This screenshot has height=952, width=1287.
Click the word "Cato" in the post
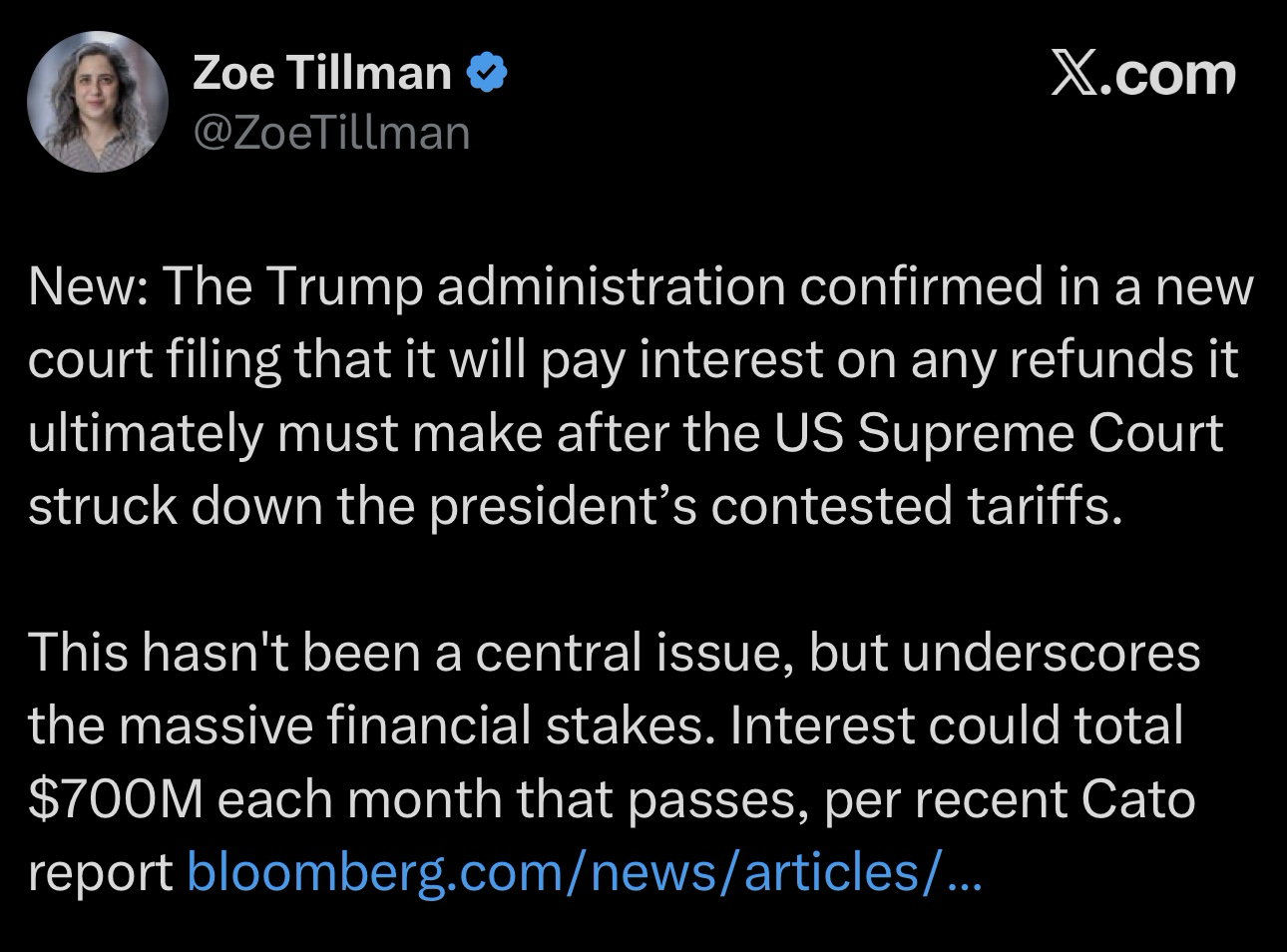click(x=1135, y=799)
